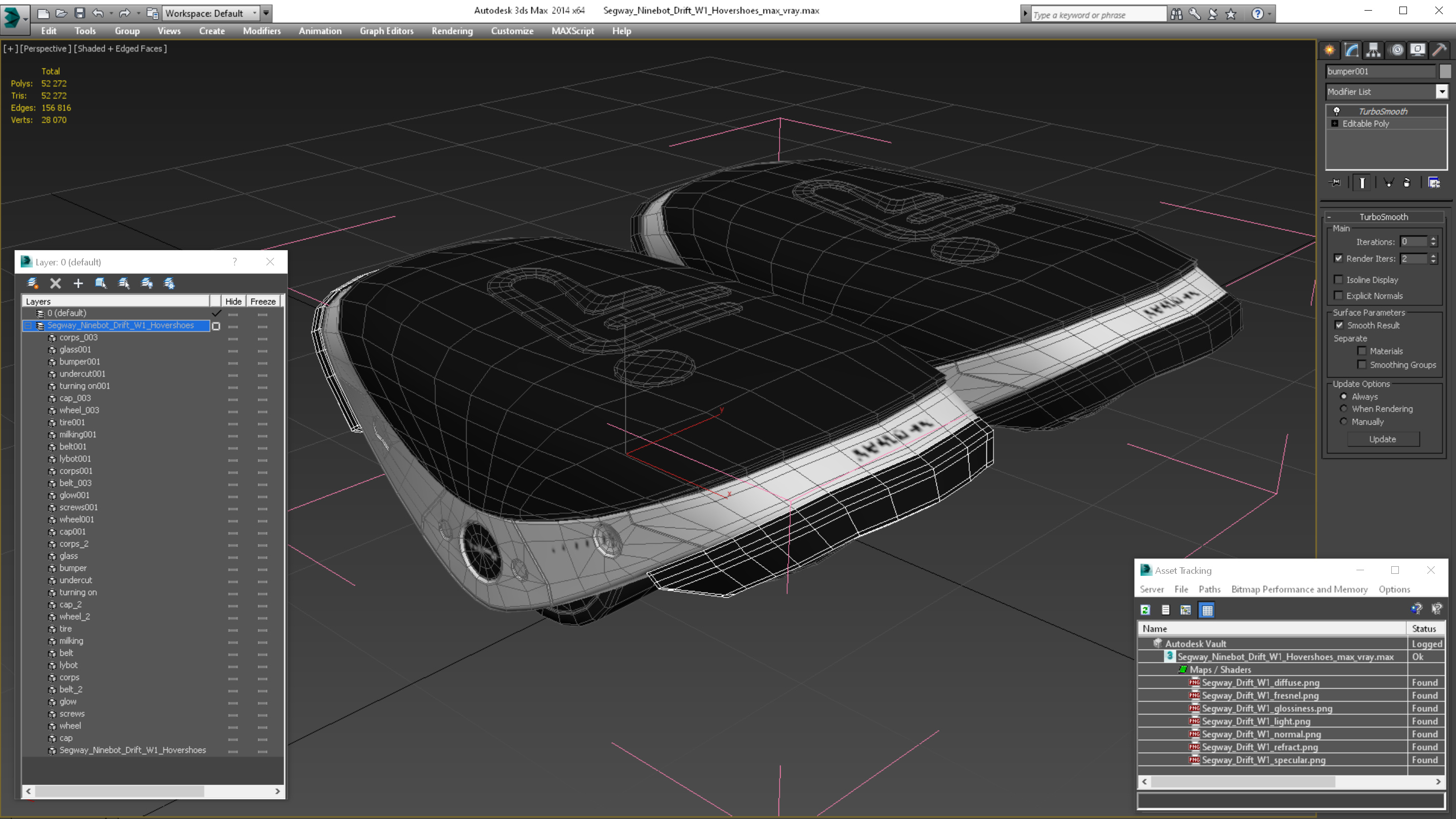Expand the Editable Poly plus box

coord(1335,123)
